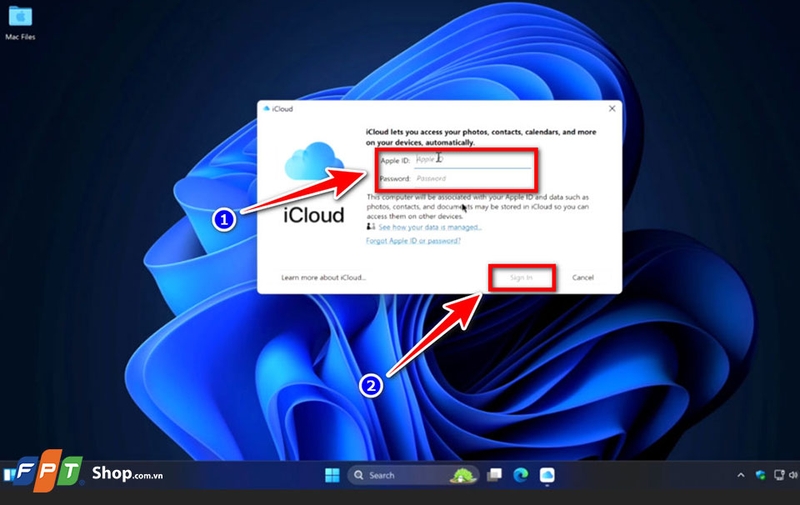Open the Windows Security tray icon
This screenshot has height=505, width=800.
click(x=761, y=475)
